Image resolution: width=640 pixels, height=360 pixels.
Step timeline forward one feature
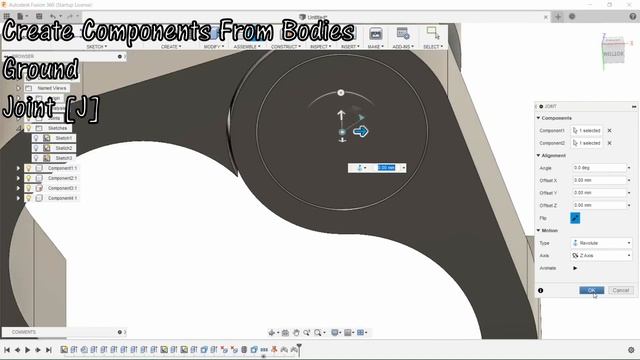tap(38, 350)
